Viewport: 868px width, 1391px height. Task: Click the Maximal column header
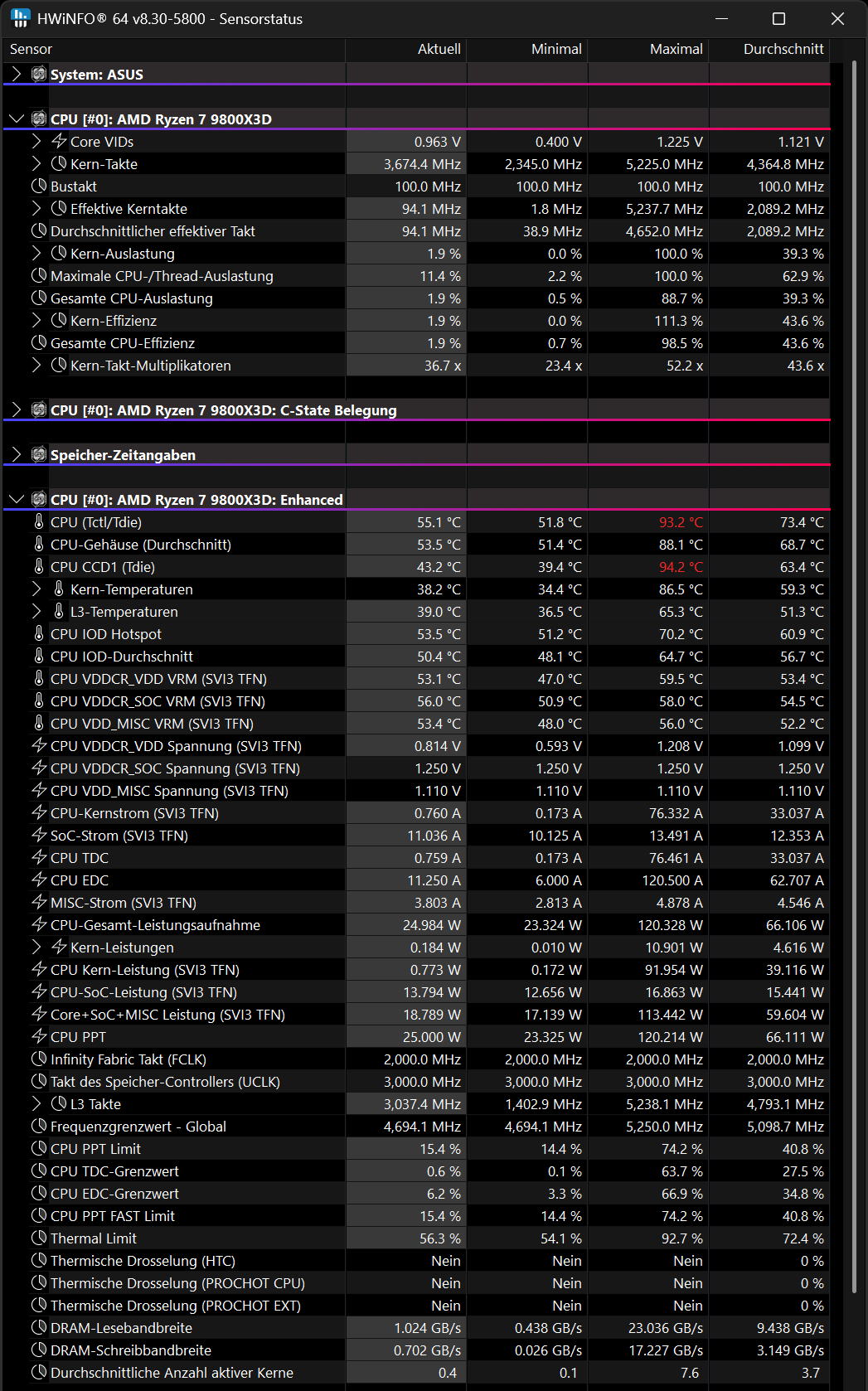coord(648,50)
